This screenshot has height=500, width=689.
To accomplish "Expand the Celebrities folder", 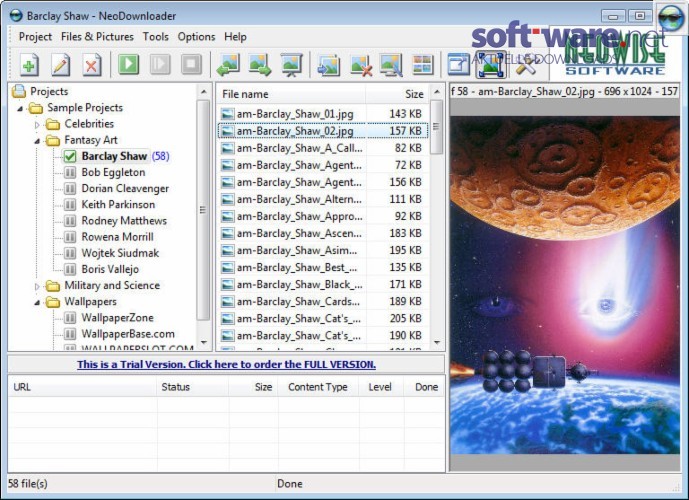I will (x=37, y=125).
